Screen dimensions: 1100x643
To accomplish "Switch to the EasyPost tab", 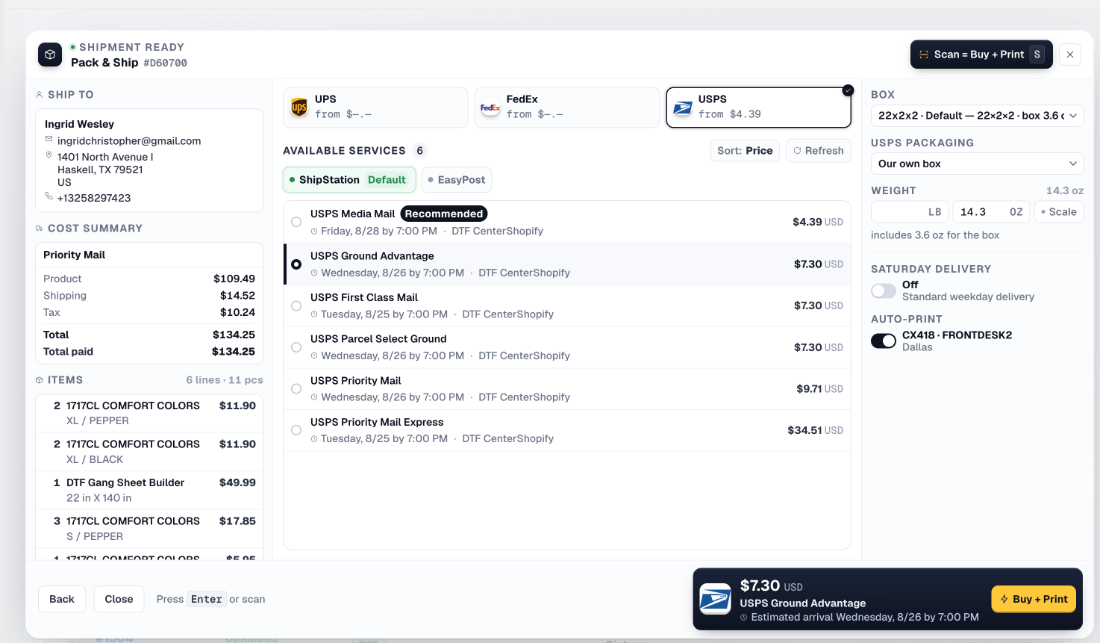I will pos(457,180).
